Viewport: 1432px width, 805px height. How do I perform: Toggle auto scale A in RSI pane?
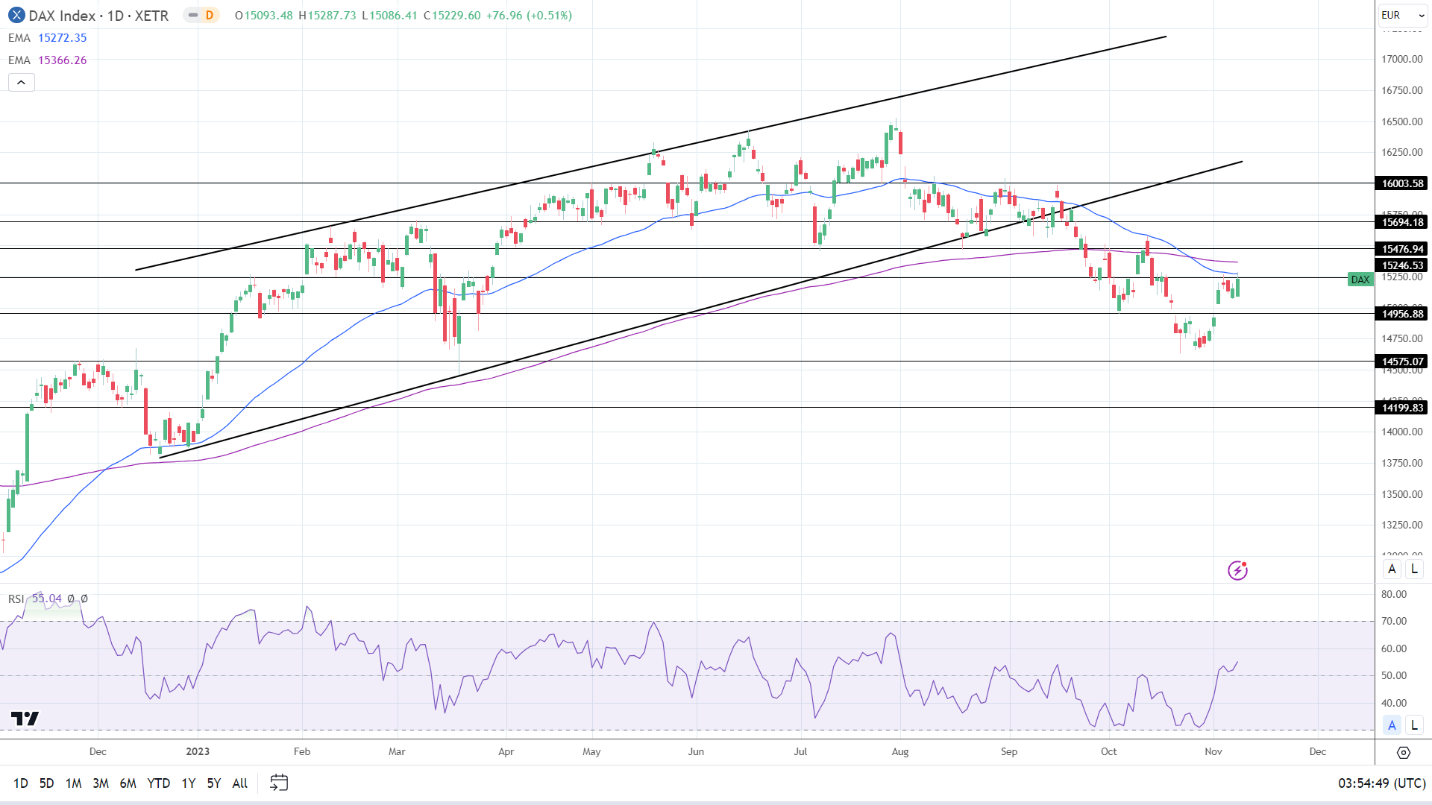click(x=1392, y=725)
